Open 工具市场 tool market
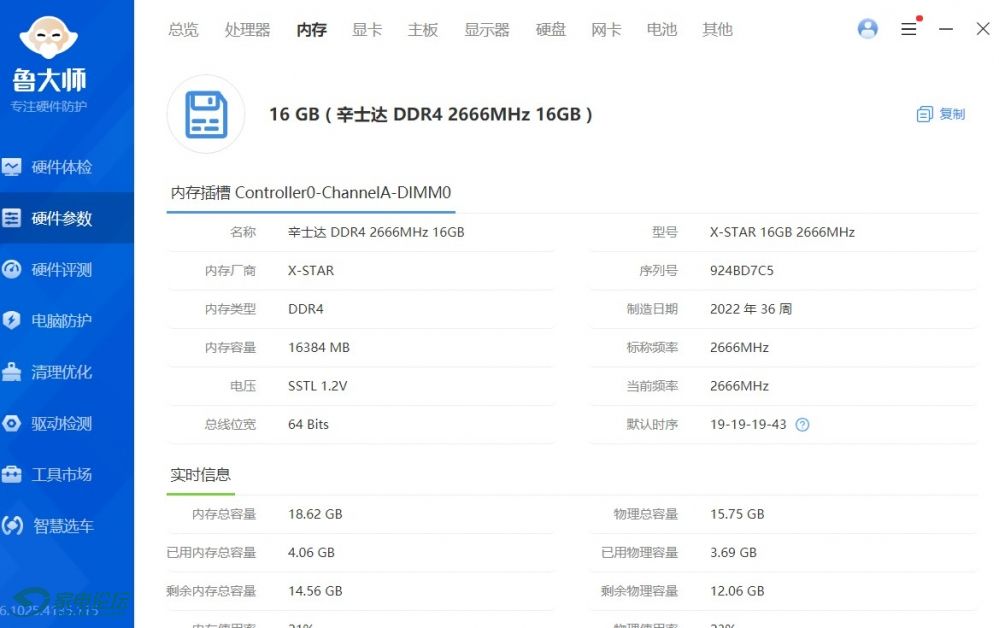The image size is (999, 628). tap(67, 475)
